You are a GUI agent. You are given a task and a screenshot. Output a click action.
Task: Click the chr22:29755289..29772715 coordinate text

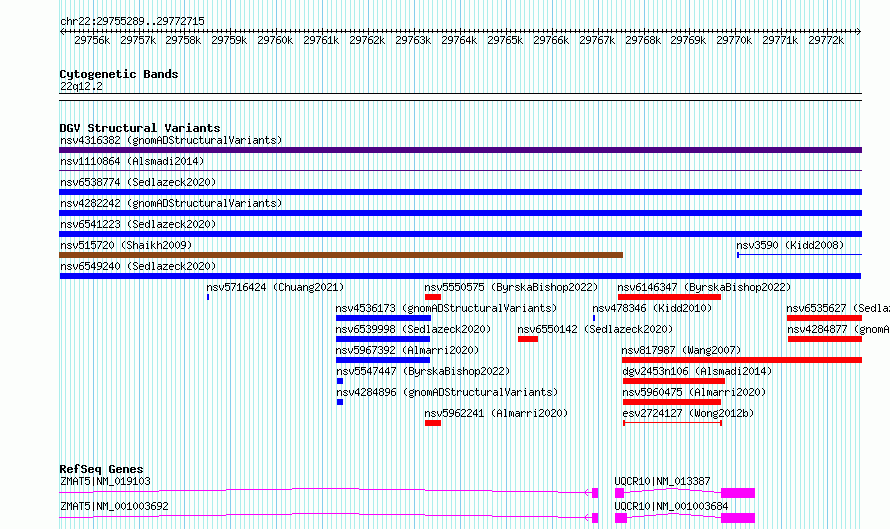tap(132, 21)
